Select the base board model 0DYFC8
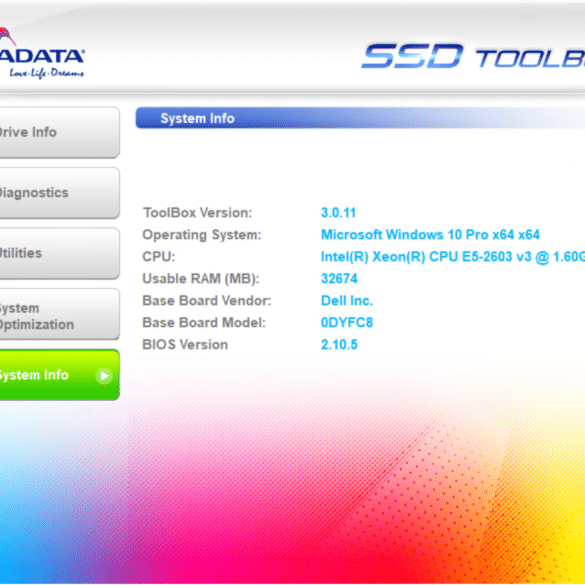The image size is (585, 585). (x=347, y=323)
